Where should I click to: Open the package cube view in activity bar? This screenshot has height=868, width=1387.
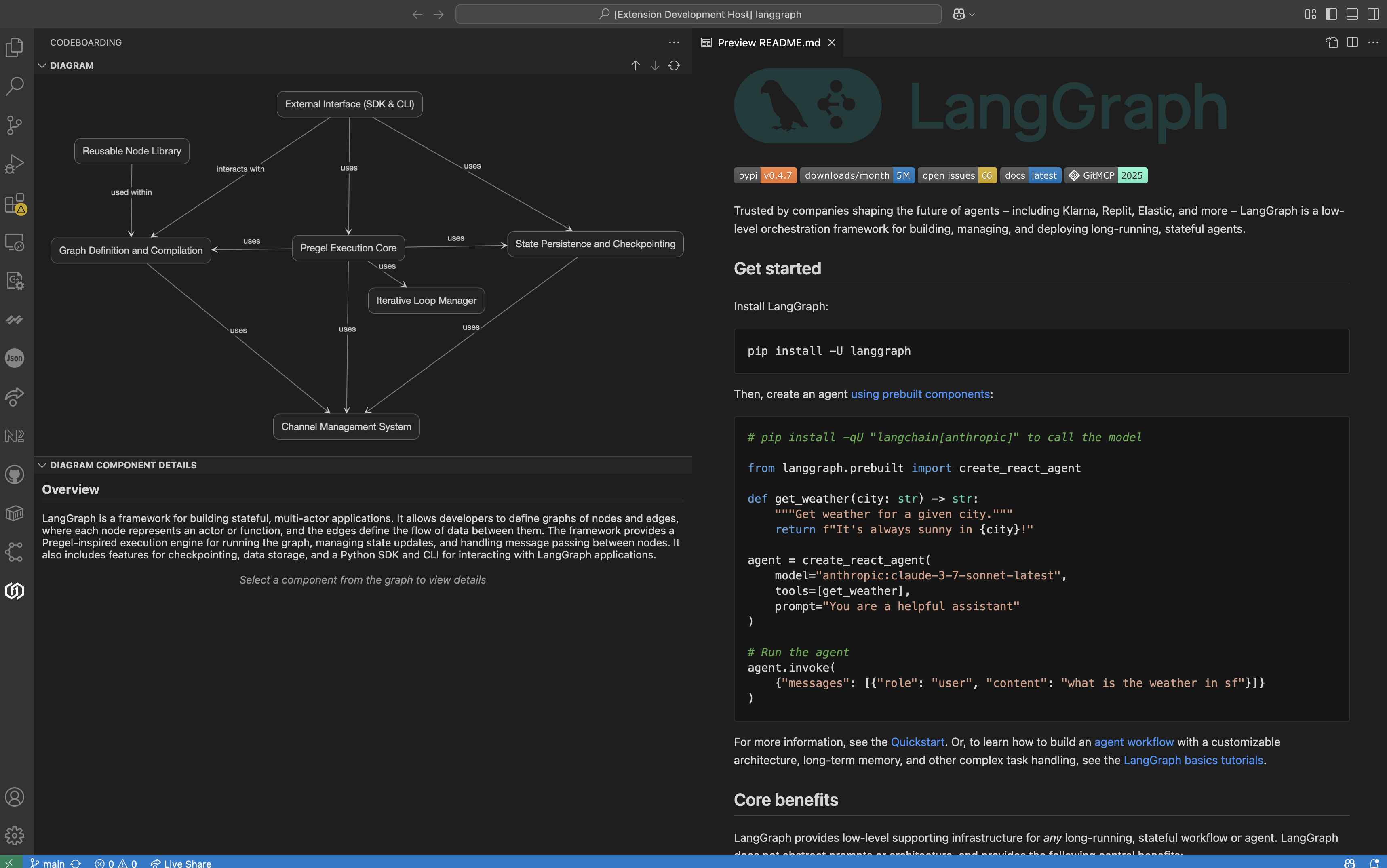(x=15, y=513)
